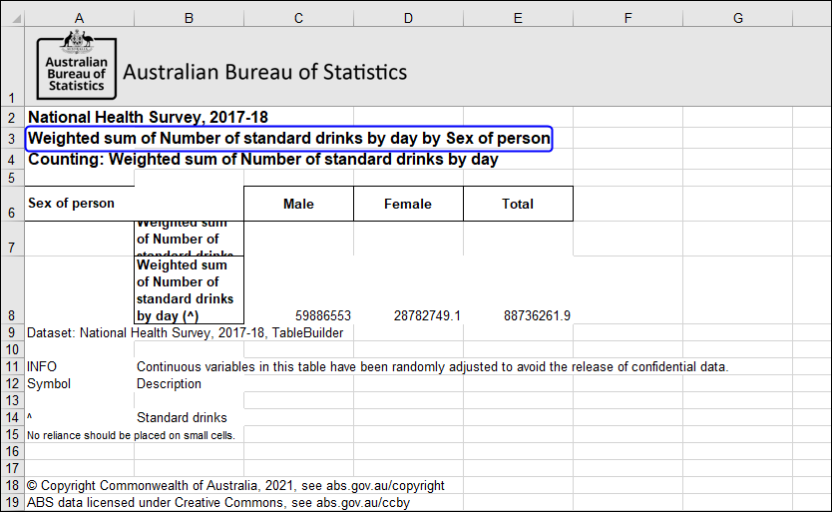Click the 'Dataset: National Health Survey' cell
Viewport: 832px width, 512px height.
pyautogui.click(x=185, y=333)
